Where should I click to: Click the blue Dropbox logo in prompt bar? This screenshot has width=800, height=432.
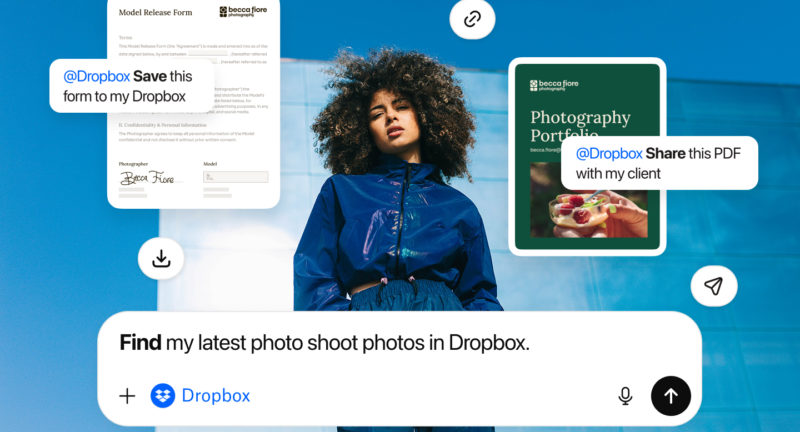coord(162,396)
